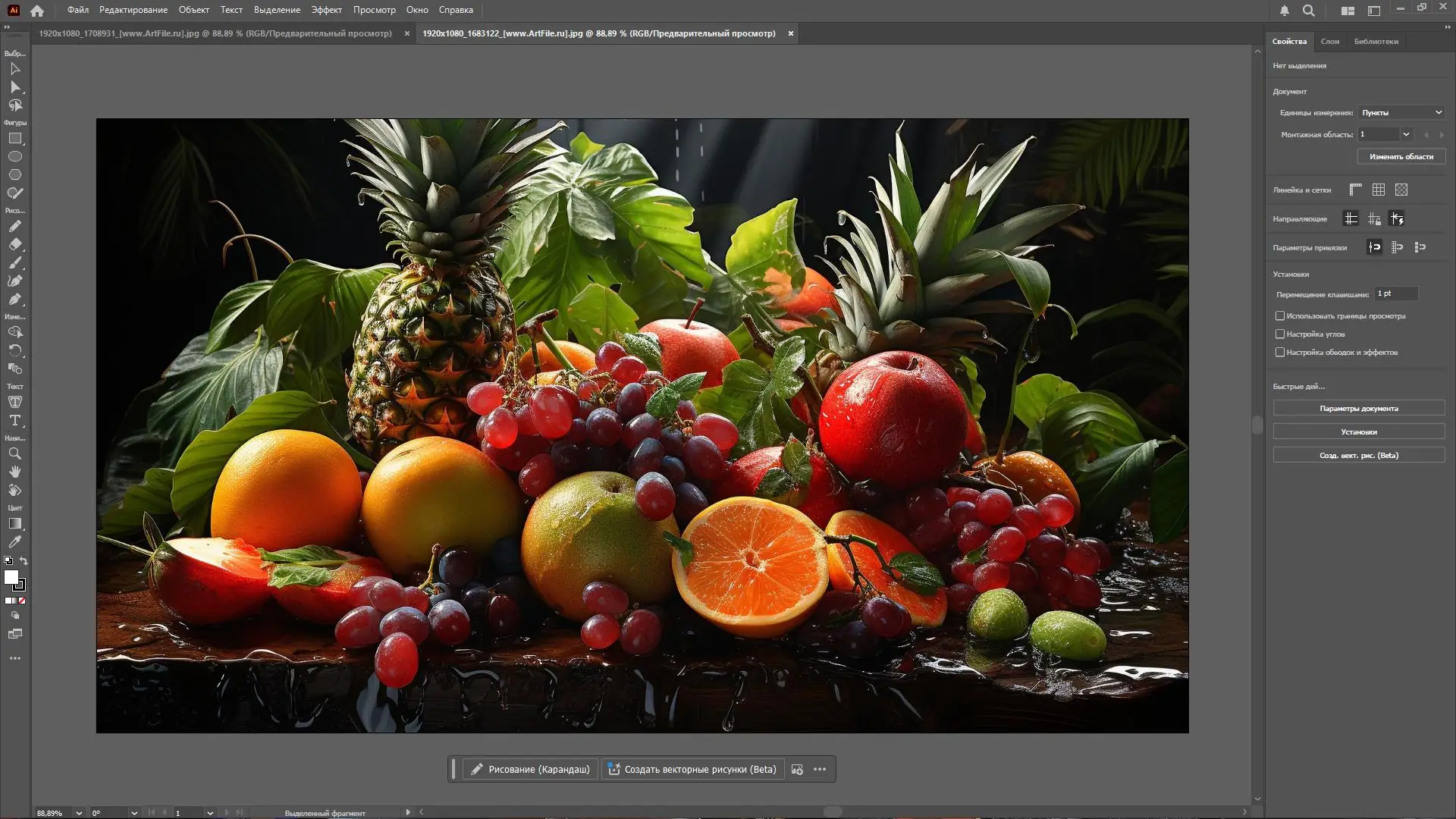Pick the Eyedropper tool

click(14, 542)
